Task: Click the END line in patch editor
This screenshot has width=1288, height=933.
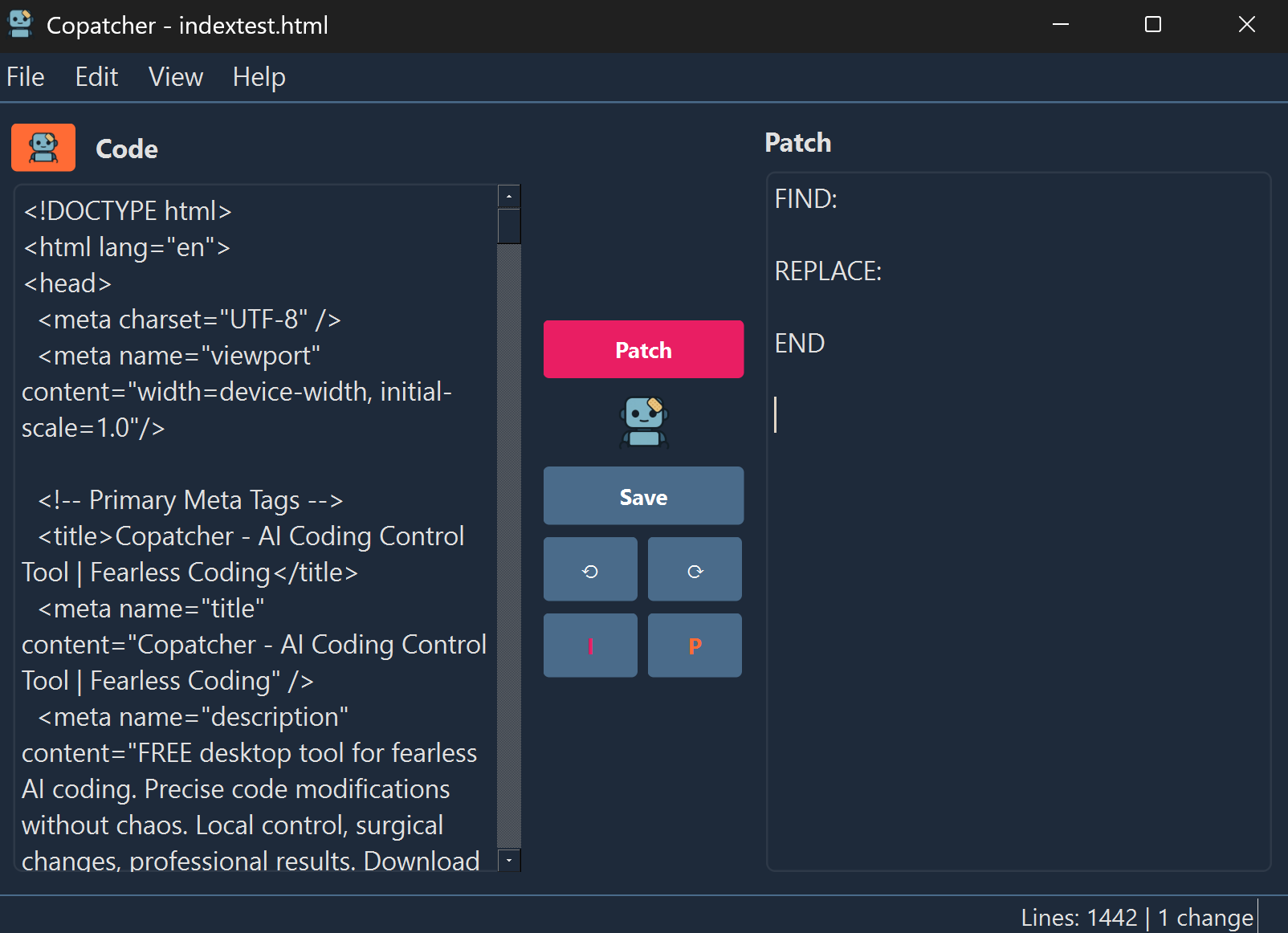Action: click(x=800, y=344)
